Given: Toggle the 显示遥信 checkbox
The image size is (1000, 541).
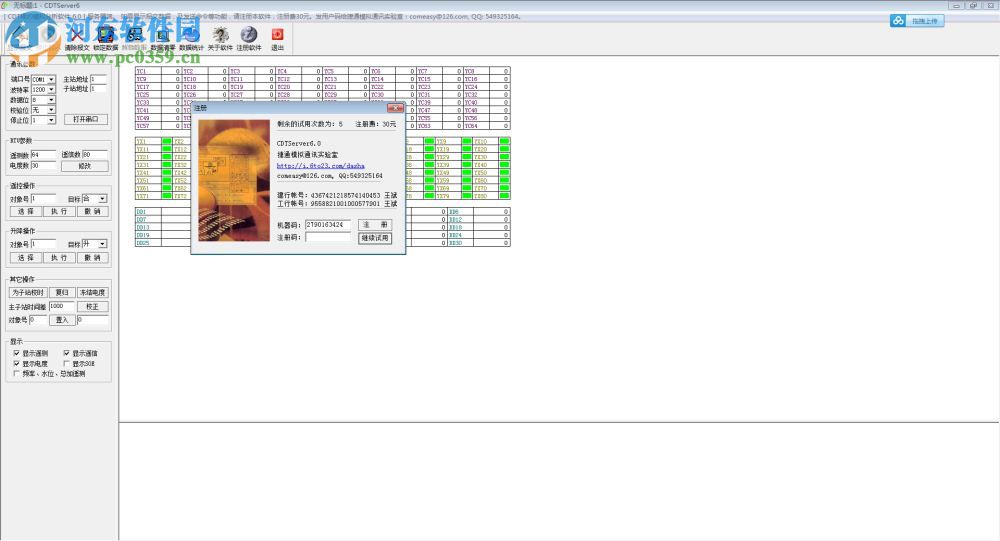Looking at the screenshot, I should pyautogui.click(x=66, y=353).
